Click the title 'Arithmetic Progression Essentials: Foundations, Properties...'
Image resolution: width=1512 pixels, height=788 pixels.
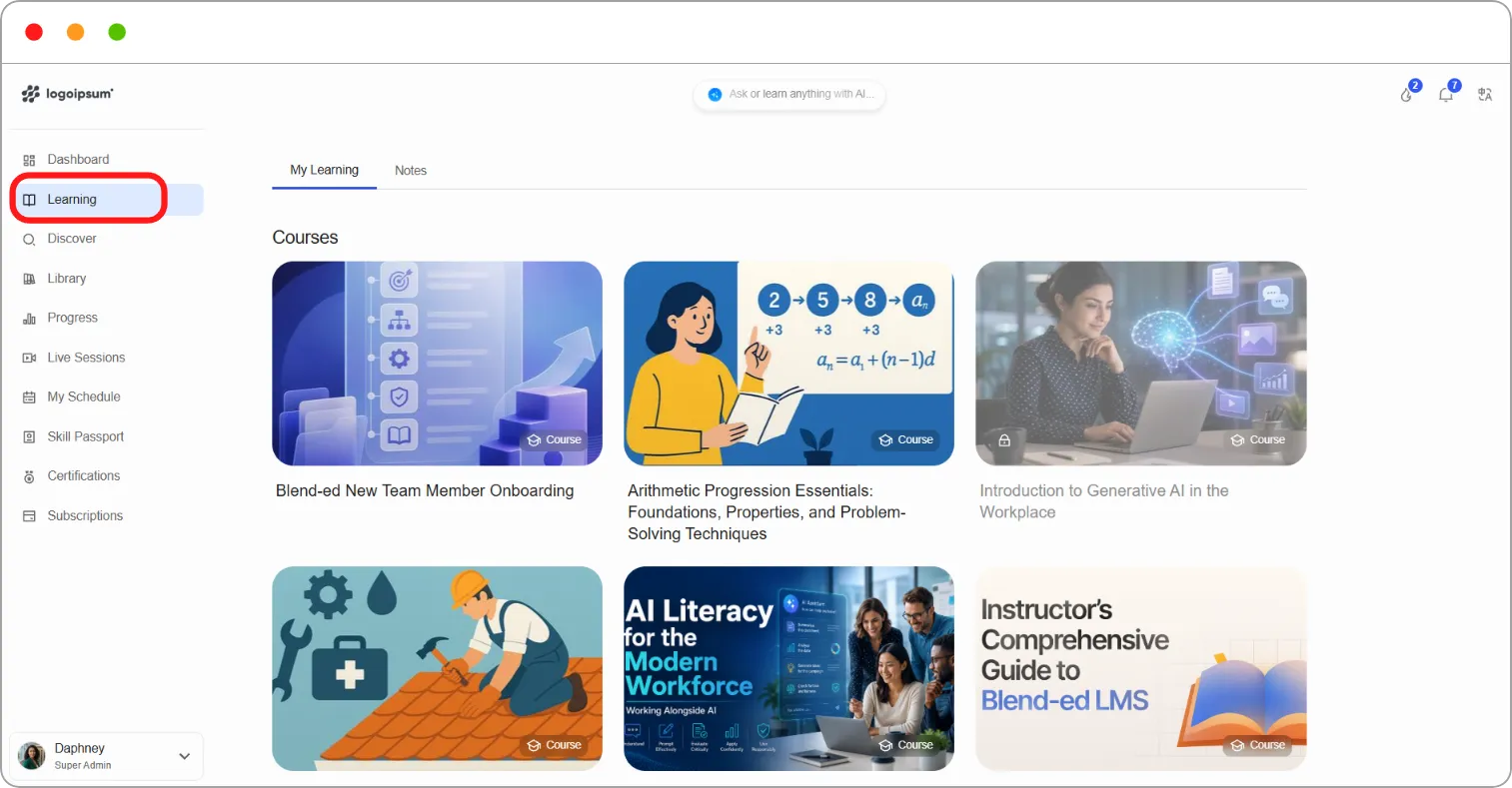coord(766,512)
